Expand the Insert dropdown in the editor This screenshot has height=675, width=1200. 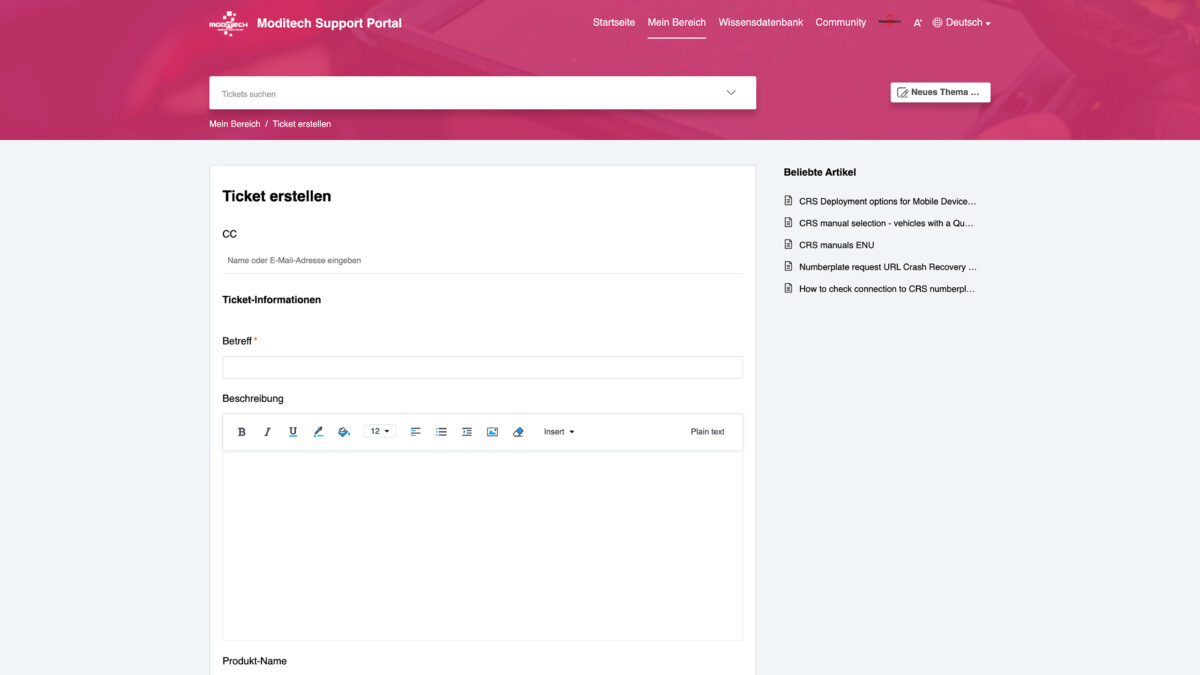tap(558, 431)
